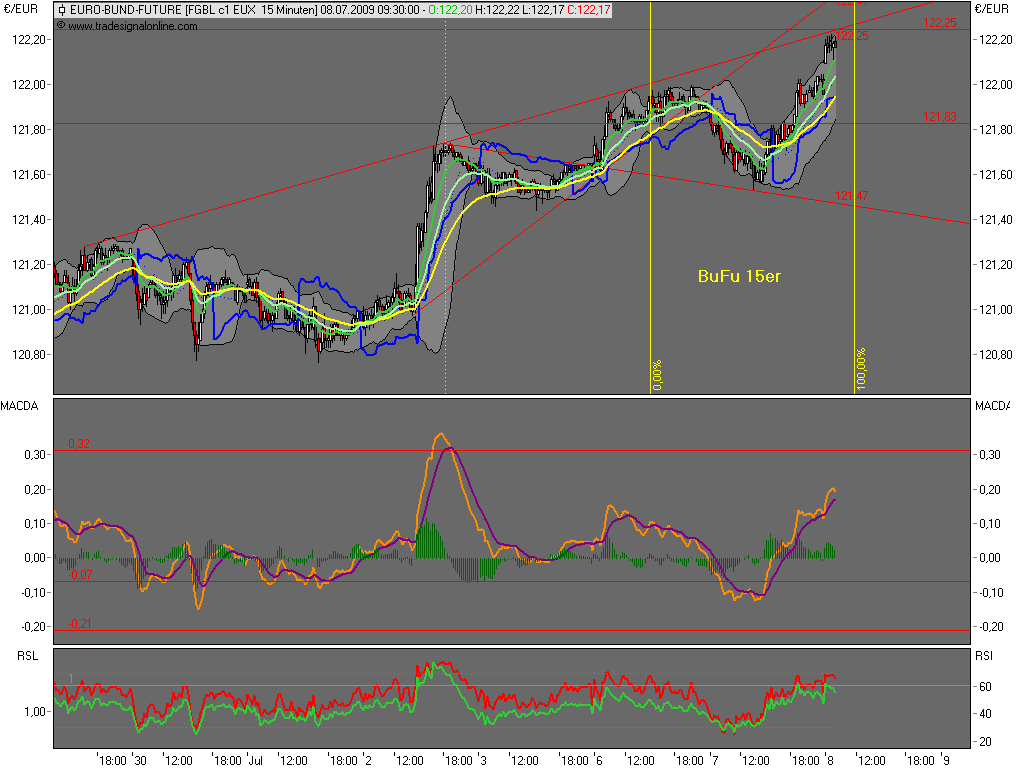Select the EURO-BUND-FUTURE chart title text
This screenshot has width=1024, height=768.
point(126,10)
